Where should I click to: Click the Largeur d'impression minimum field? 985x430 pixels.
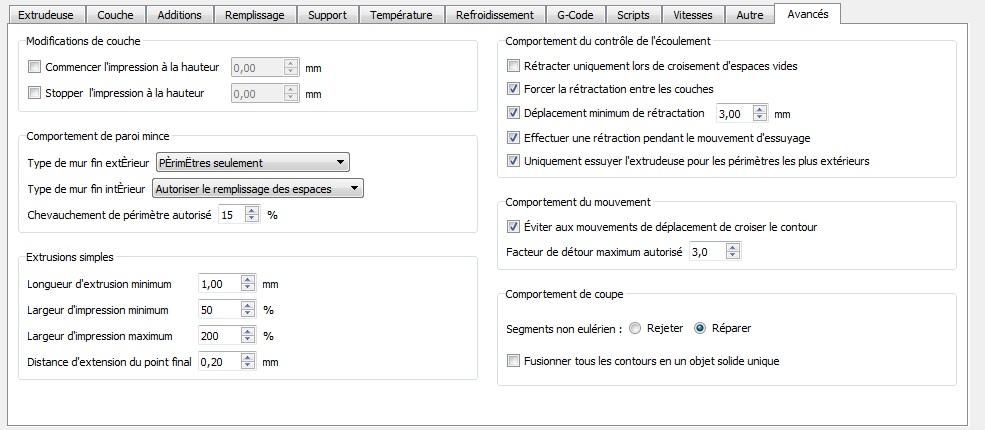[219, 310]
